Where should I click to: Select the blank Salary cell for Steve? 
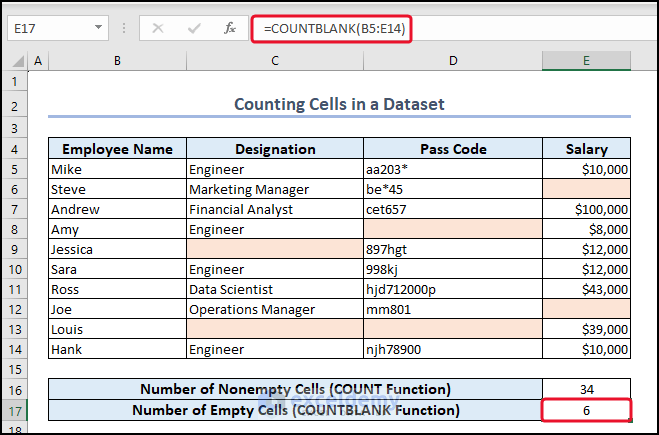[x=586, y=189]
